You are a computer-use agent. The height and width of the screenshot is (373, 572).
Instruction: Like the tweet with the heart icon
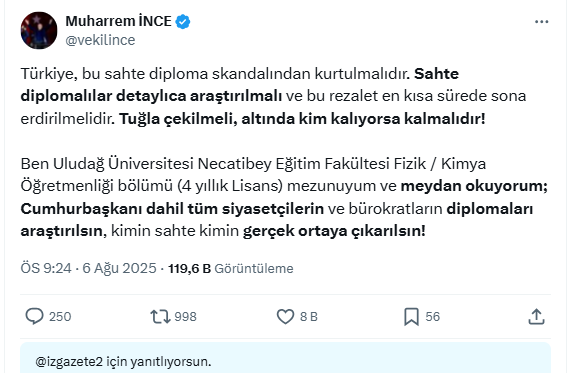pyautogui.click(x=285, y=316)
